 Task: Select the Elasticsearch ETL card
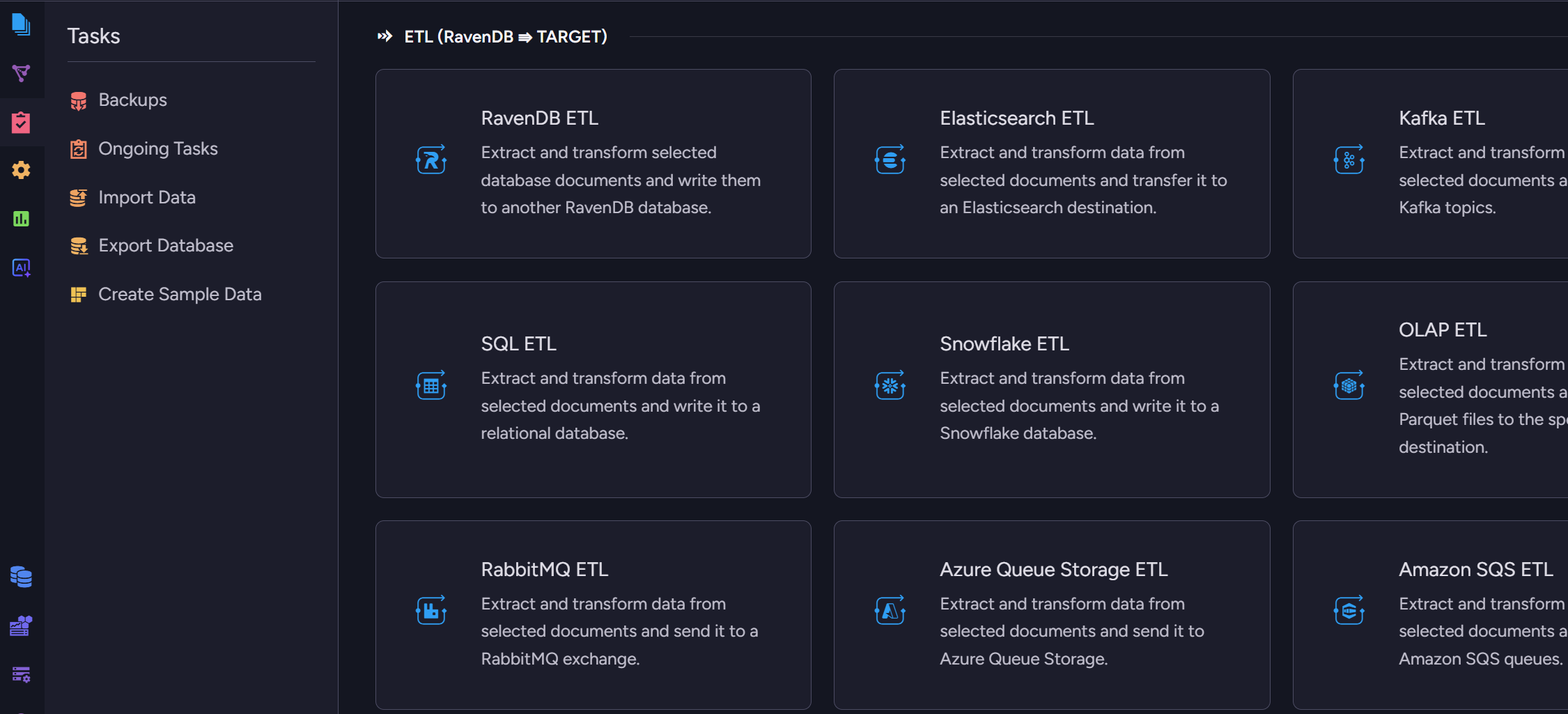1051,164
